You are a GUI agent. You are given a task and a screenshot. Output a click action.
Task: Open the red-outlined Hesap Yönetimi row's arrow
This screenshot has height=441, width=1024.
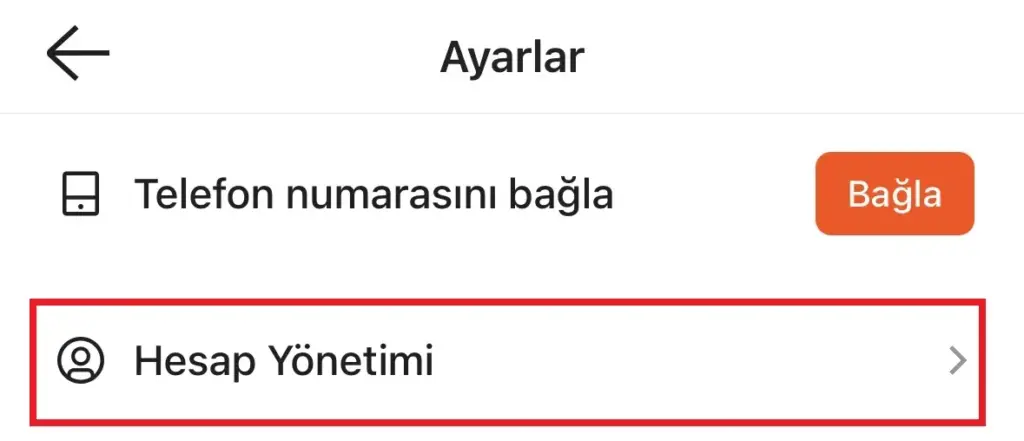coord(957,361)
